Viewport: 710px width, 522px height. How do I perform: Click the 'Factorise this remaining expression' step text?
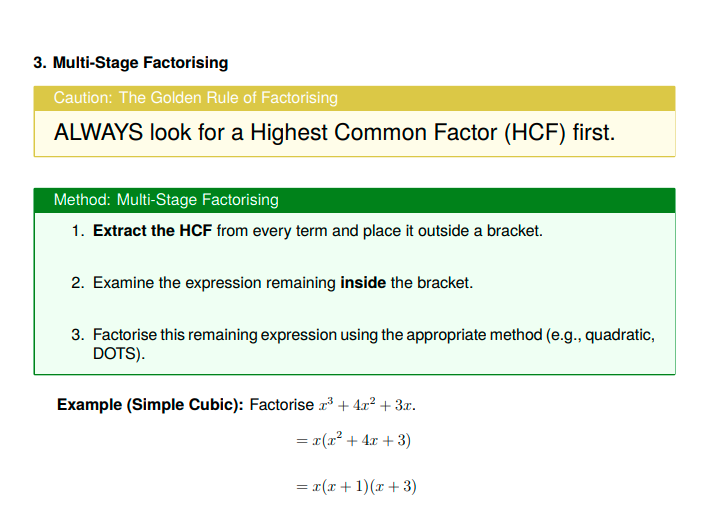pyautogui.click(x=215, y=335)
